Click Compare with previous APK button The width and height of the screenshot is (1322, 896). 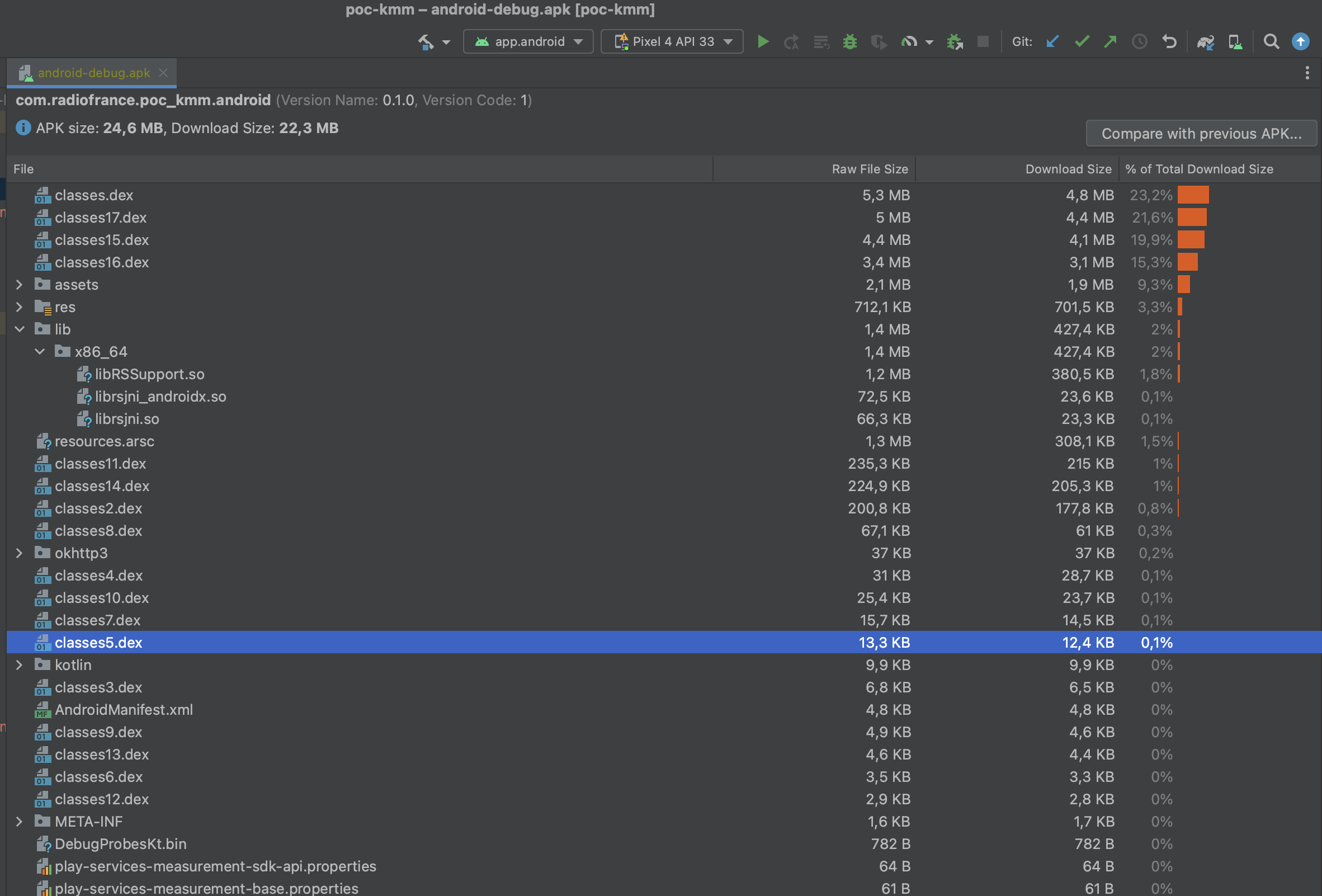[x=1201, y=133]
